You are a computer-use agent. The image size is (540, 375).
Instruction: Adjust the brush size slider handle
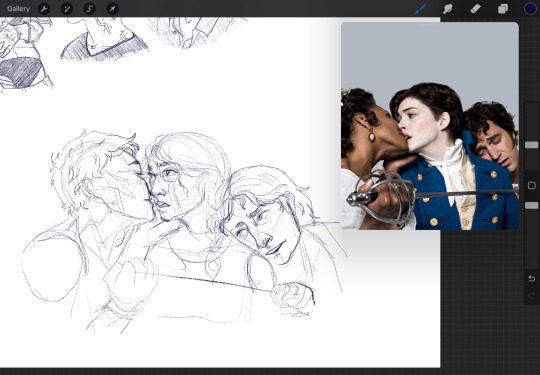point(531,145)
